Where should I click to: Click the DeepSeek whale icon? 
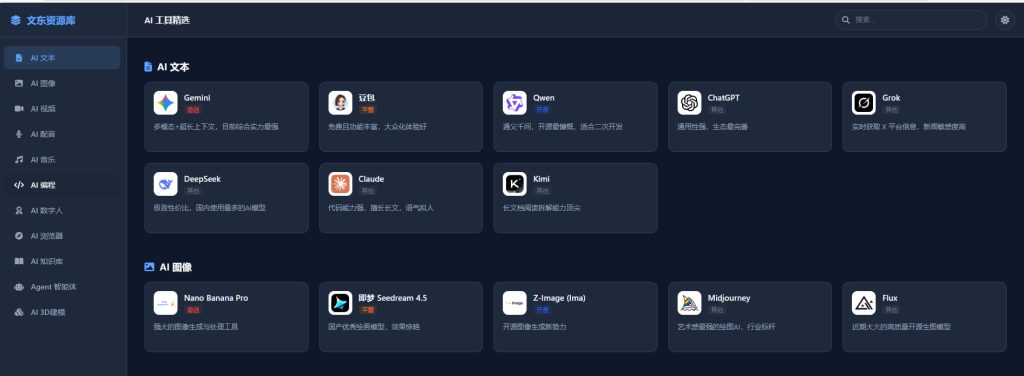(x=166, y=184)
